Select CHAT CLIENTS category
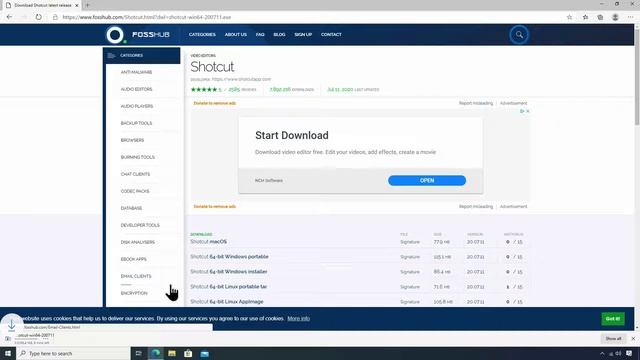 (x=135, y=174)
